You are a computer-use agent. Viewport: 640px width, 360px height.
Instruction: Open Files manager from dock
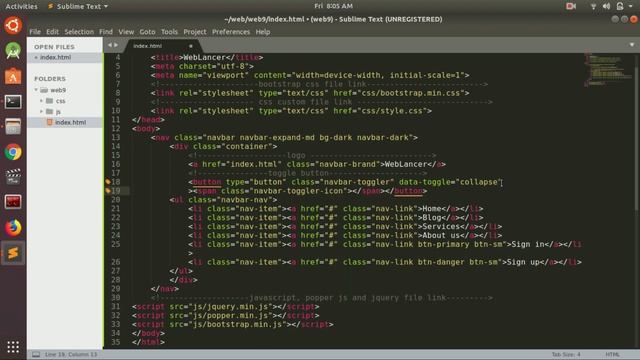pos(13,127)
